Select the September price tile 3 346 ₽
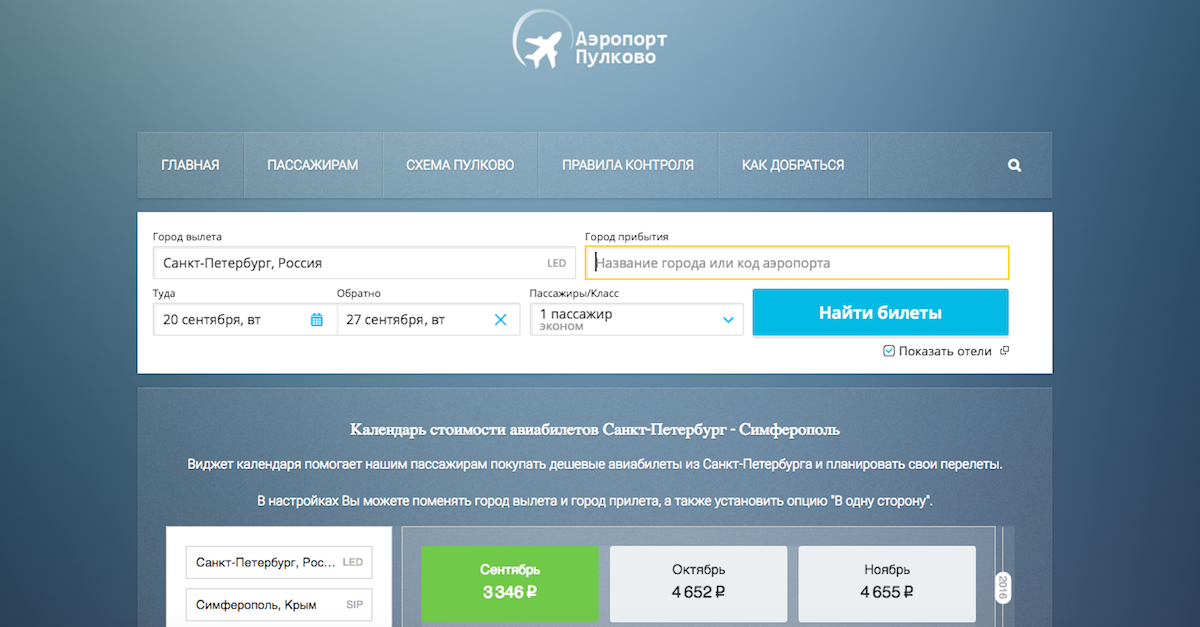The height and width of the screenshot is (627, 1200). click(509, 581)
